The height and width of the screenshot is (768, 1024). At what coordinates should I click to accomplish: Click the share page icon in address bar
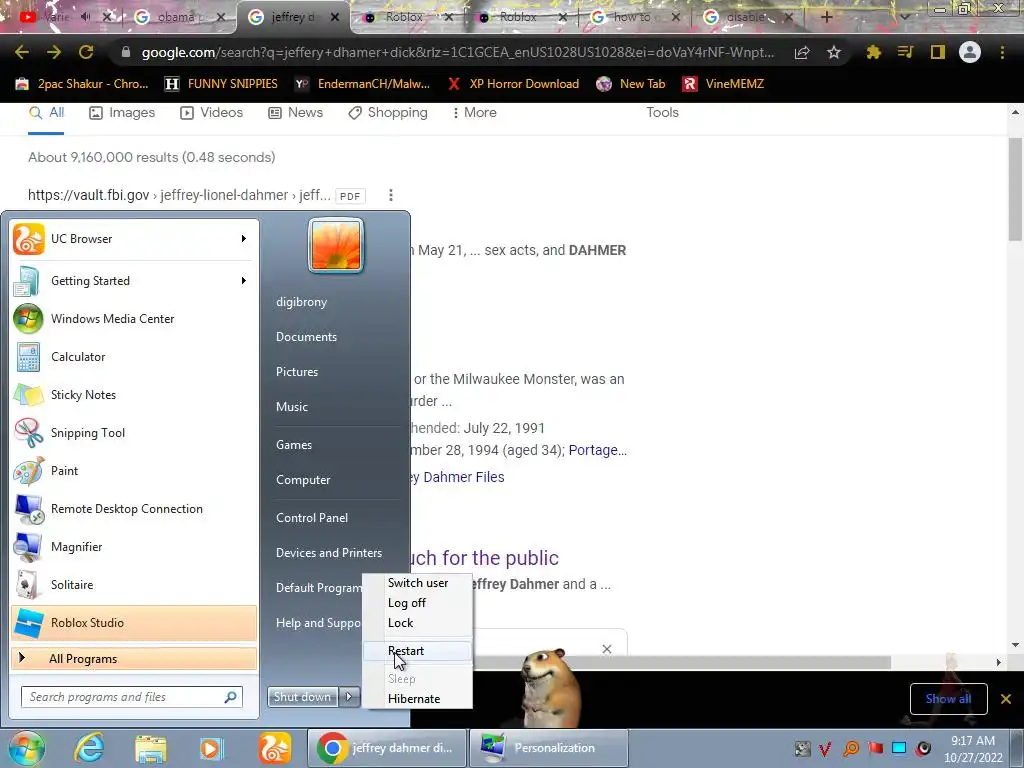click(x=802, y=52)
